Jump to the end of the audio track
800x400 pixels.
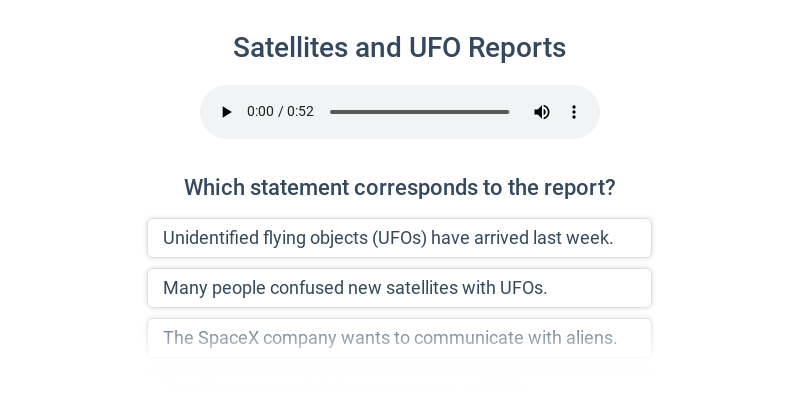[508, 112]
